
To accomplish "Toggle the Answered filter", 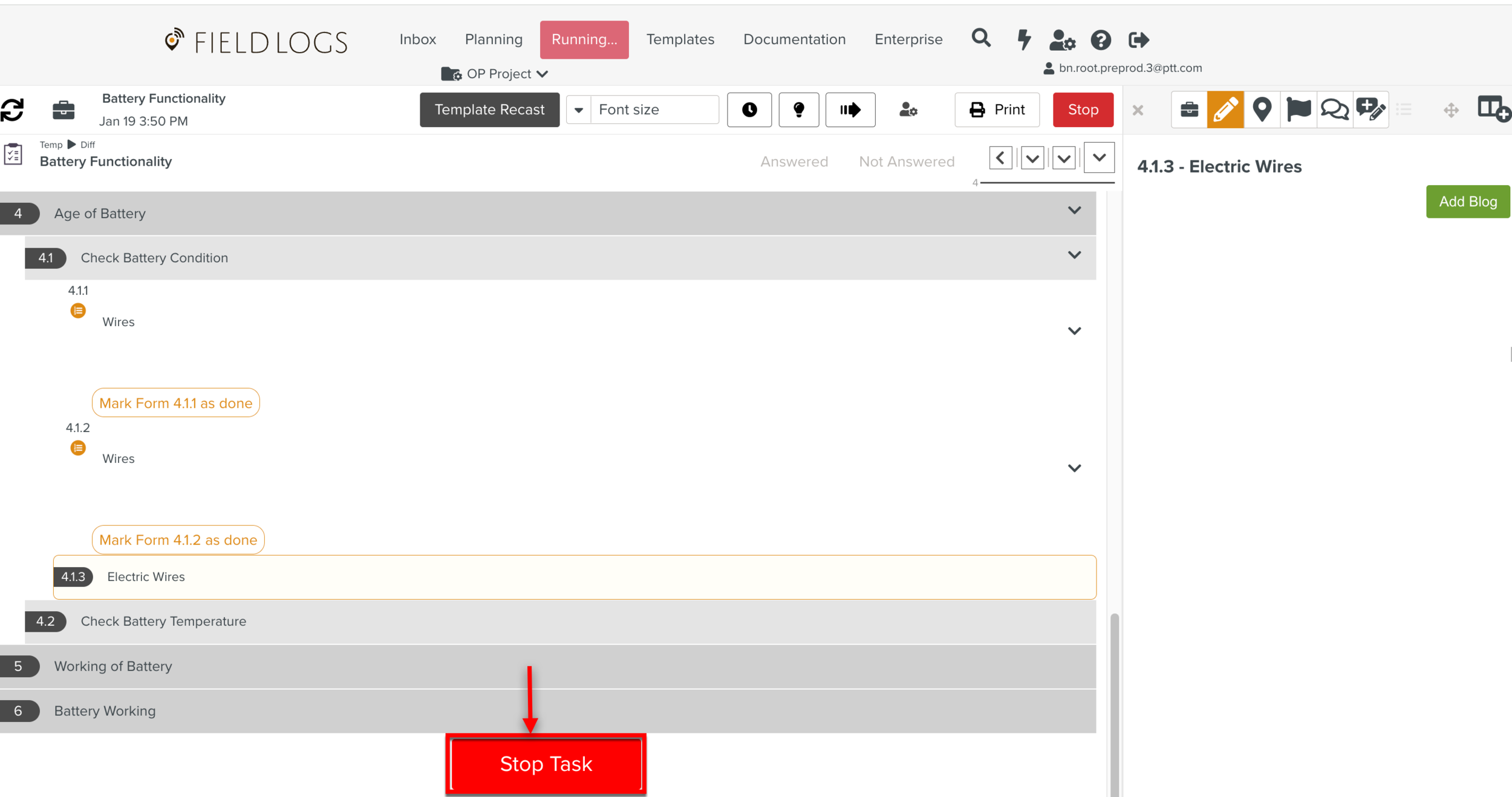I will point(793,162).
